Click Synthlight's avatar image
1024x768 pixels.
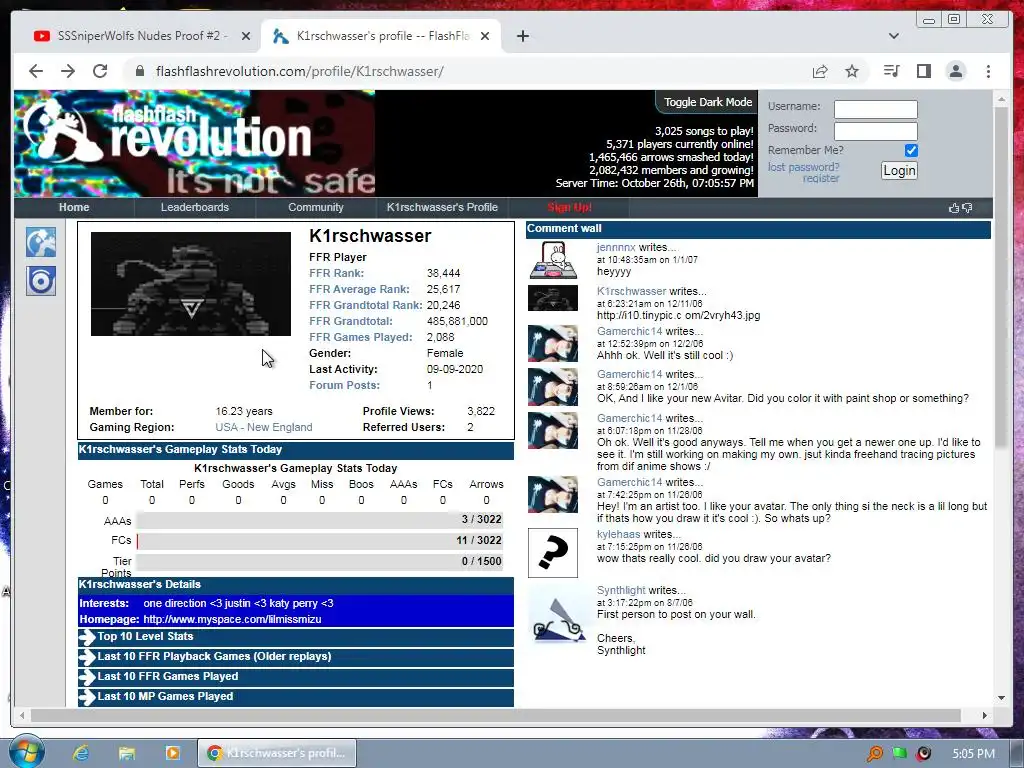point(557,618)
